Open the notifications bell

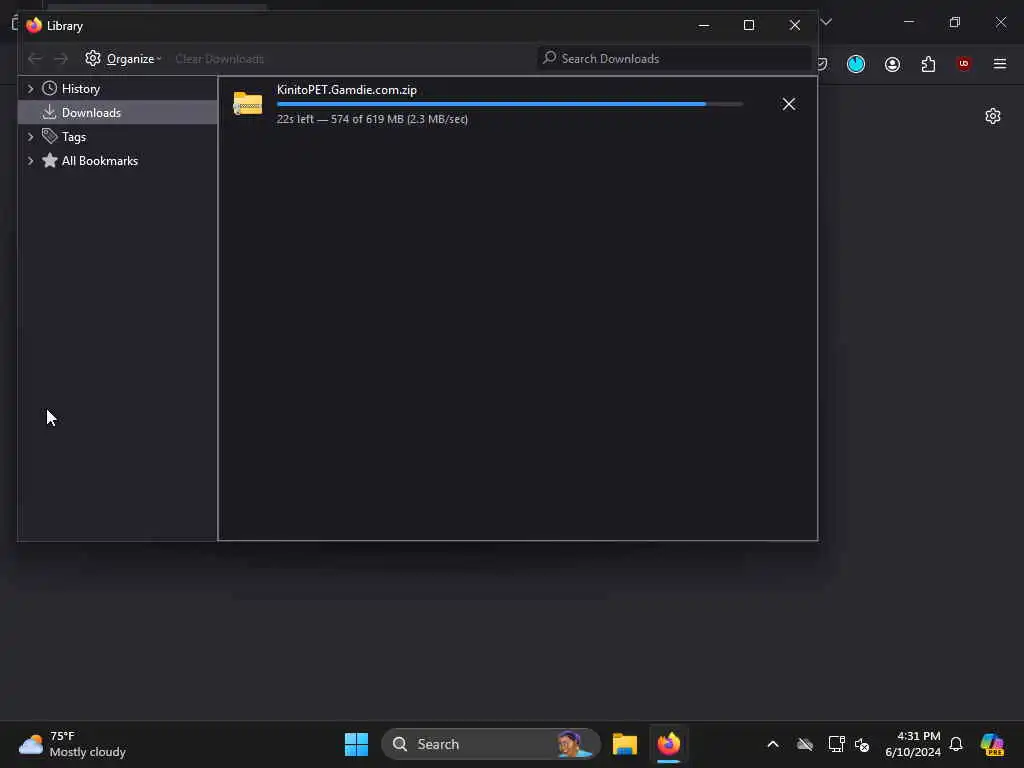[x=956, y=744]
